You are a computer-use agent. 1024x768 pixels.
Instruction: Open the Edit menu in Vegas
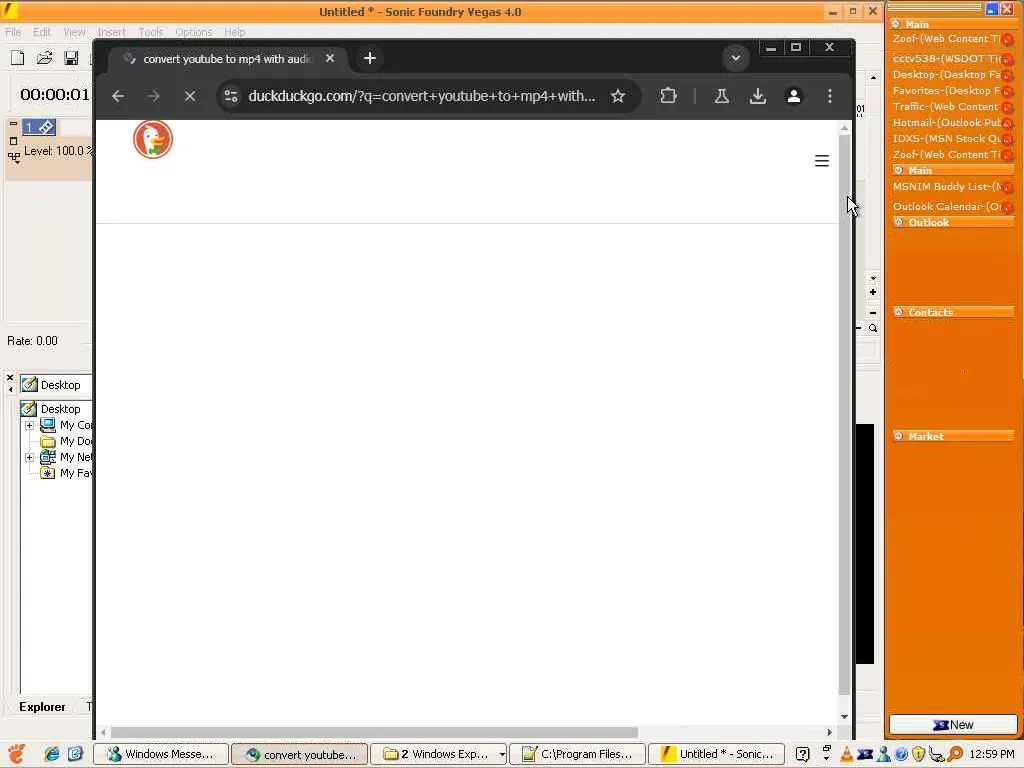42,31
